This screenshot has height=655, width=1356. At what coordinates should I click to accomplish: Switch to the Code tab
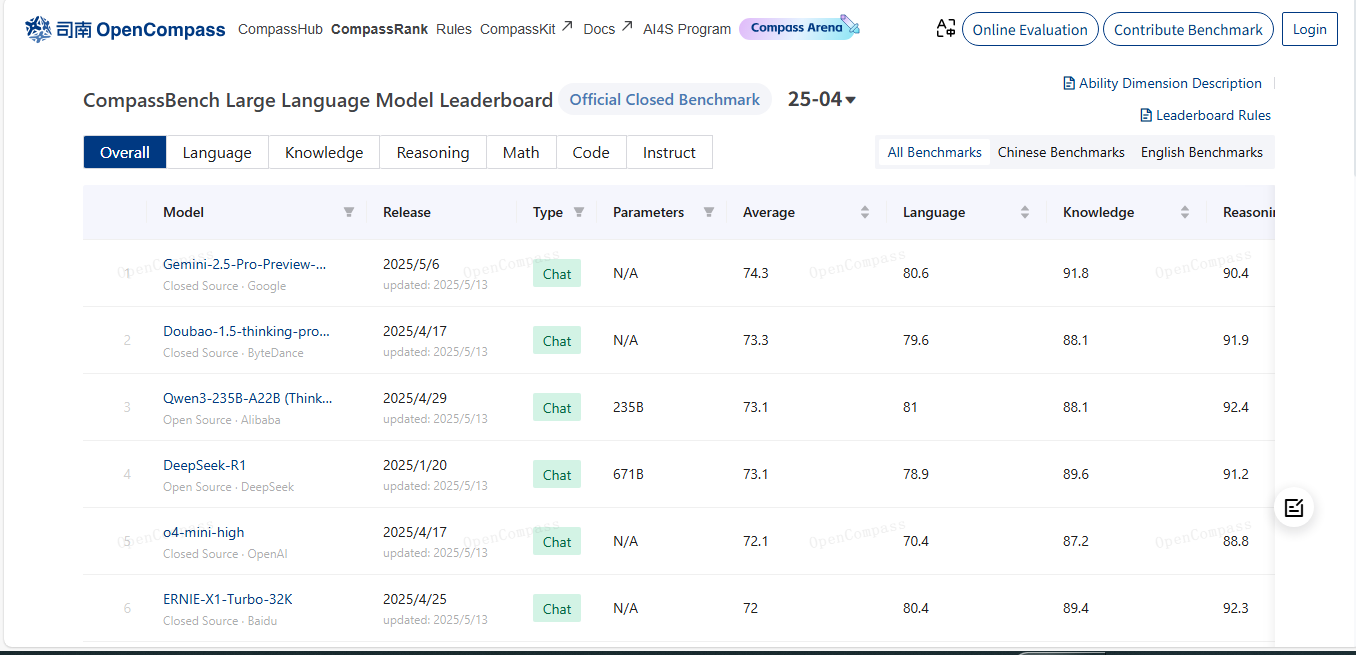point(591,152)
